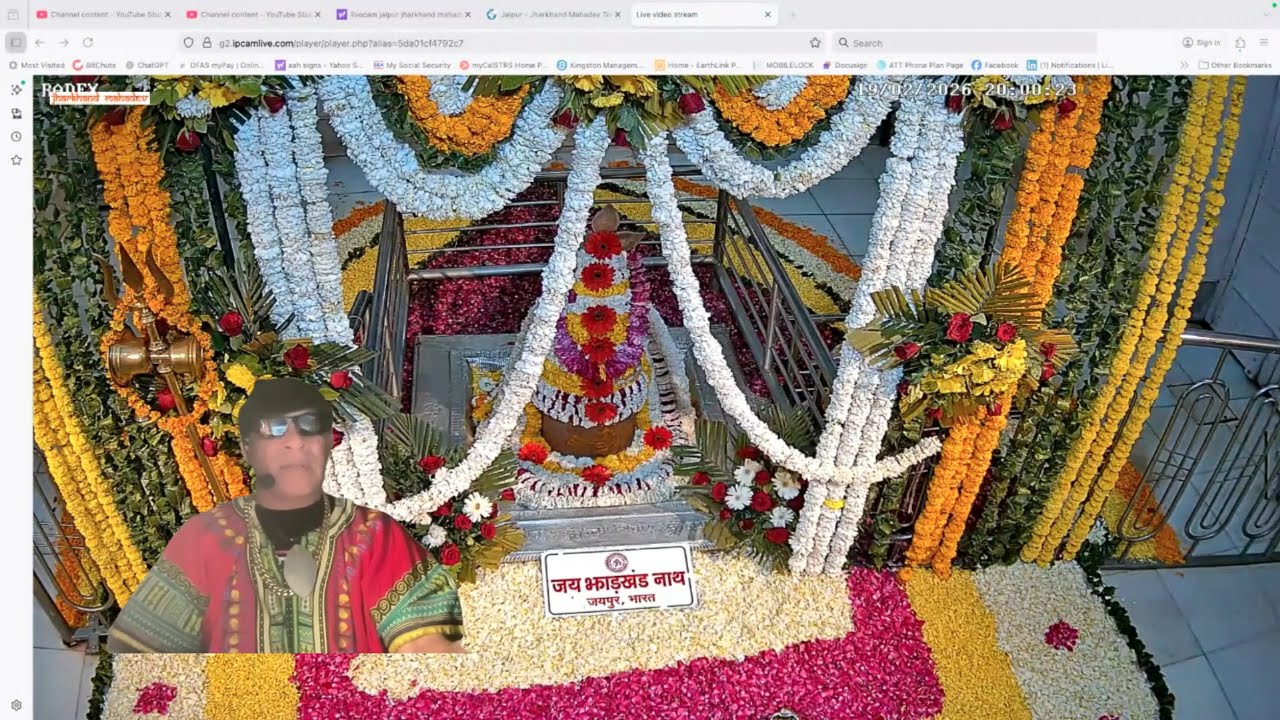Open myCalSTRS Home bookmark

[503, 65]
